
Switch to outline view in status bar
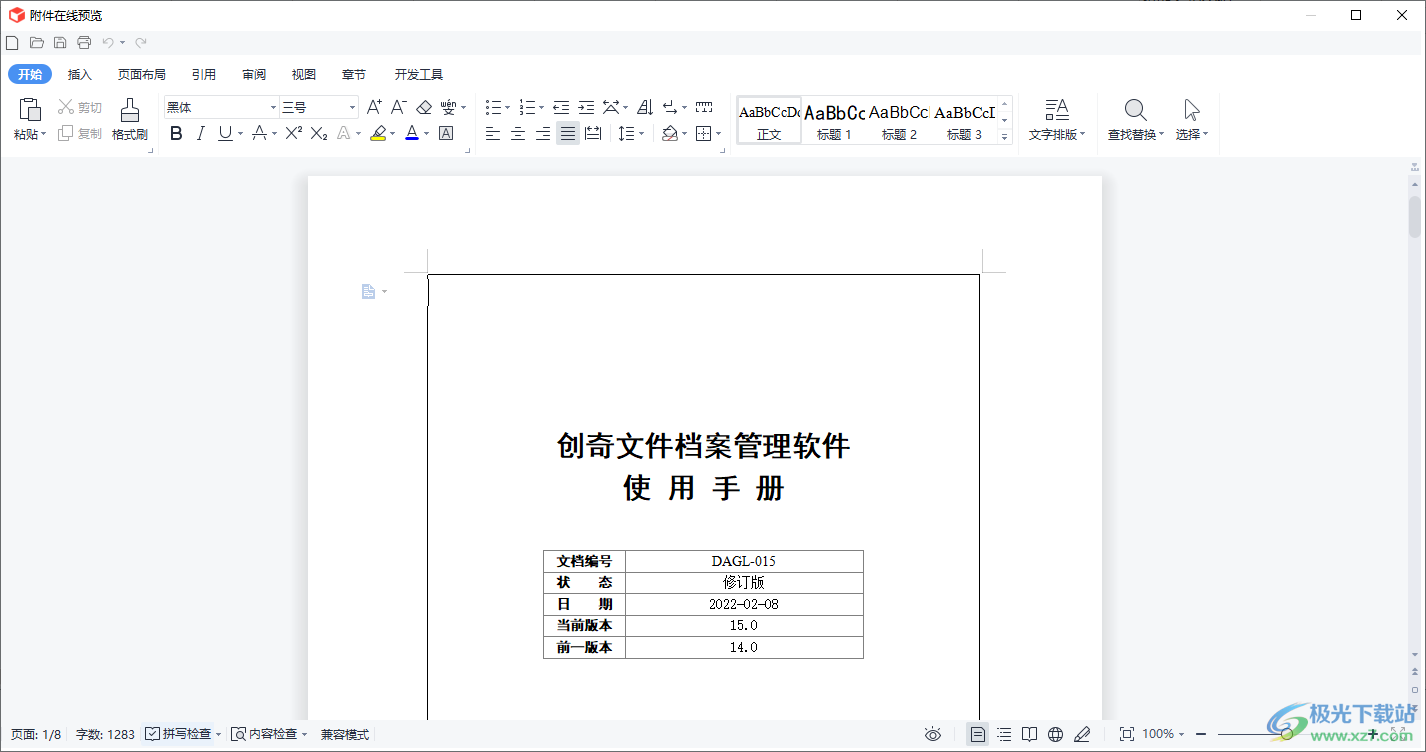point(1004,734)
